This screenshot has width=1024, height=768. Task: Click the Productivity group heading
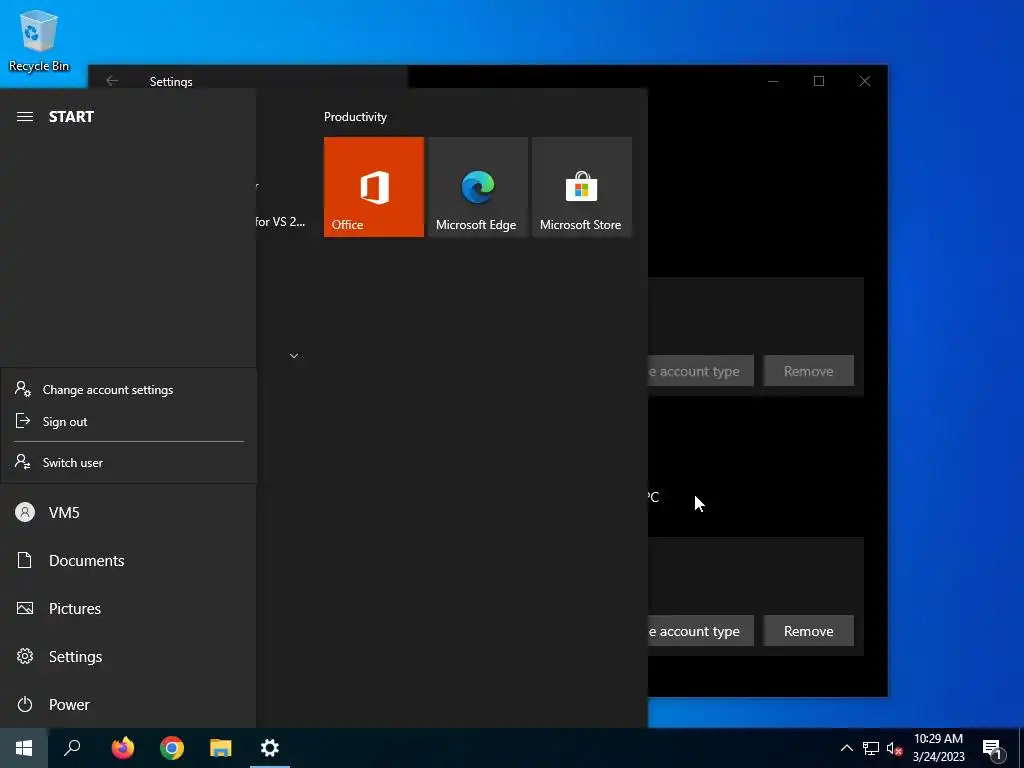point(355,117)
